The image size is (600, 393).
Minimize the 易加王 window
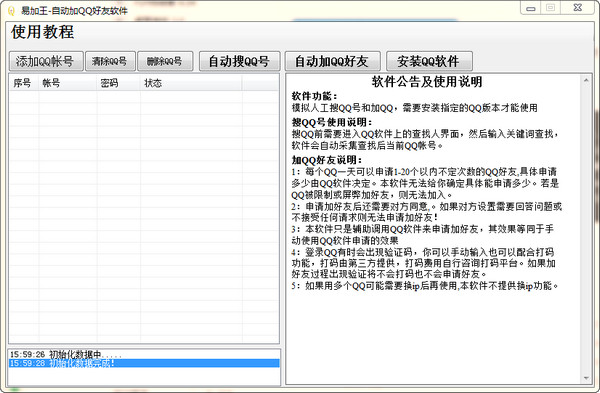click(x=531, y=8)
